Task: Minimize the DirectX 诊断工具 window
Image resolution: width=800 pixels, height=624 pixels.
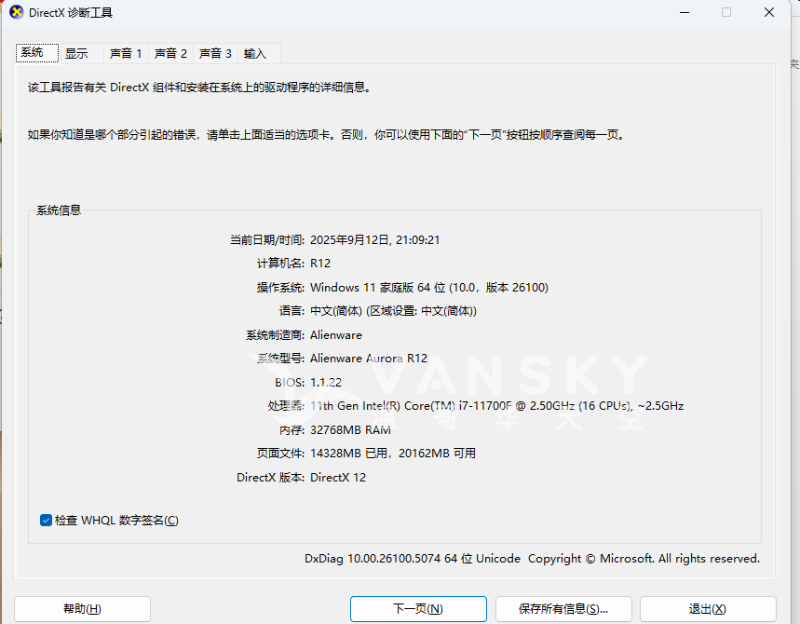Action: tap(684, 12)
